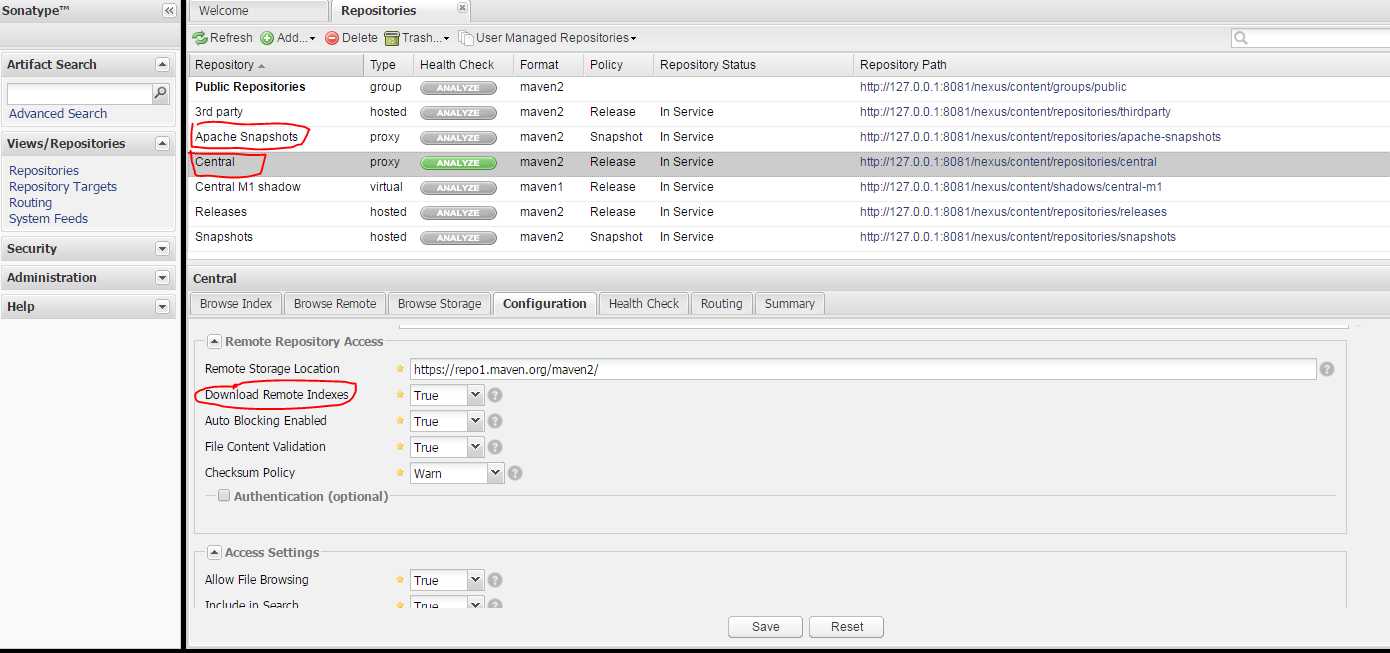Edit the Remote Storage Location field
The height and width of the screenshot is (653, 1390).
pyautogui.click(x=863, y=369)
